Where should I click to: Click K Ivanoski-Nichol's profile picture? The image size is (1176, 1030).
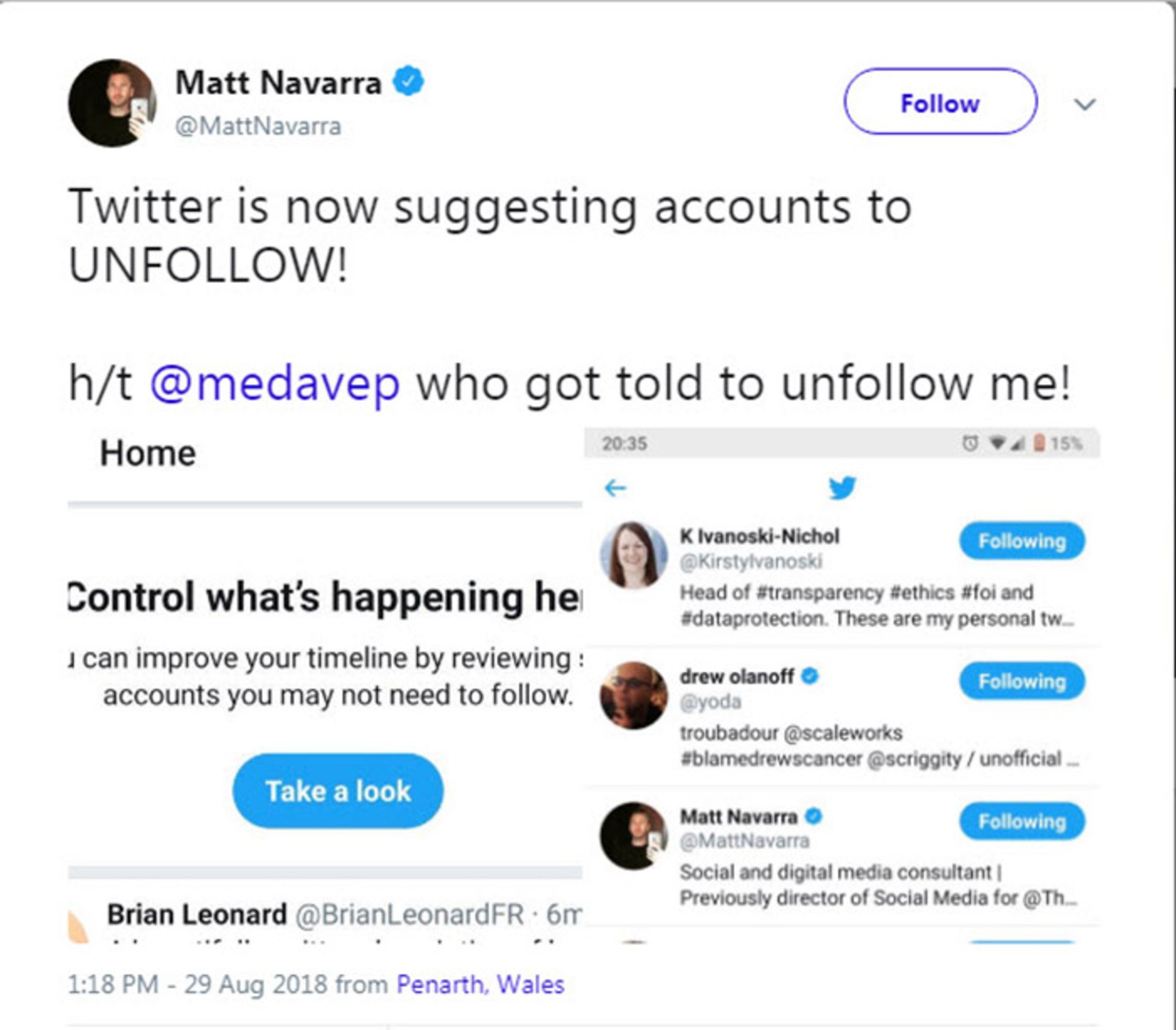pyautogui.click(x=633, y=555)
